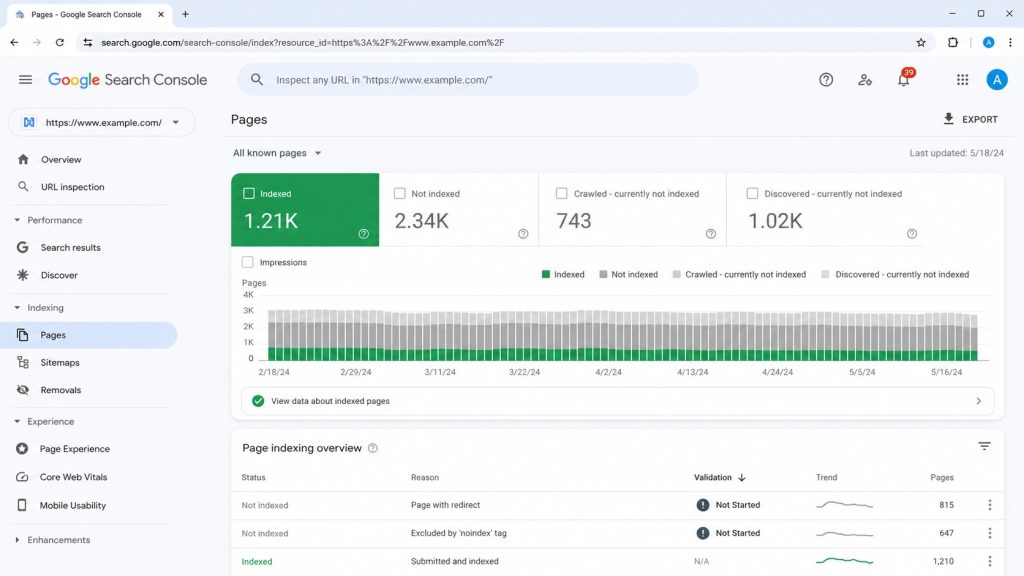Open more options for noindex tag row
The image size is (1024, 576).
[x=990, y=533]
